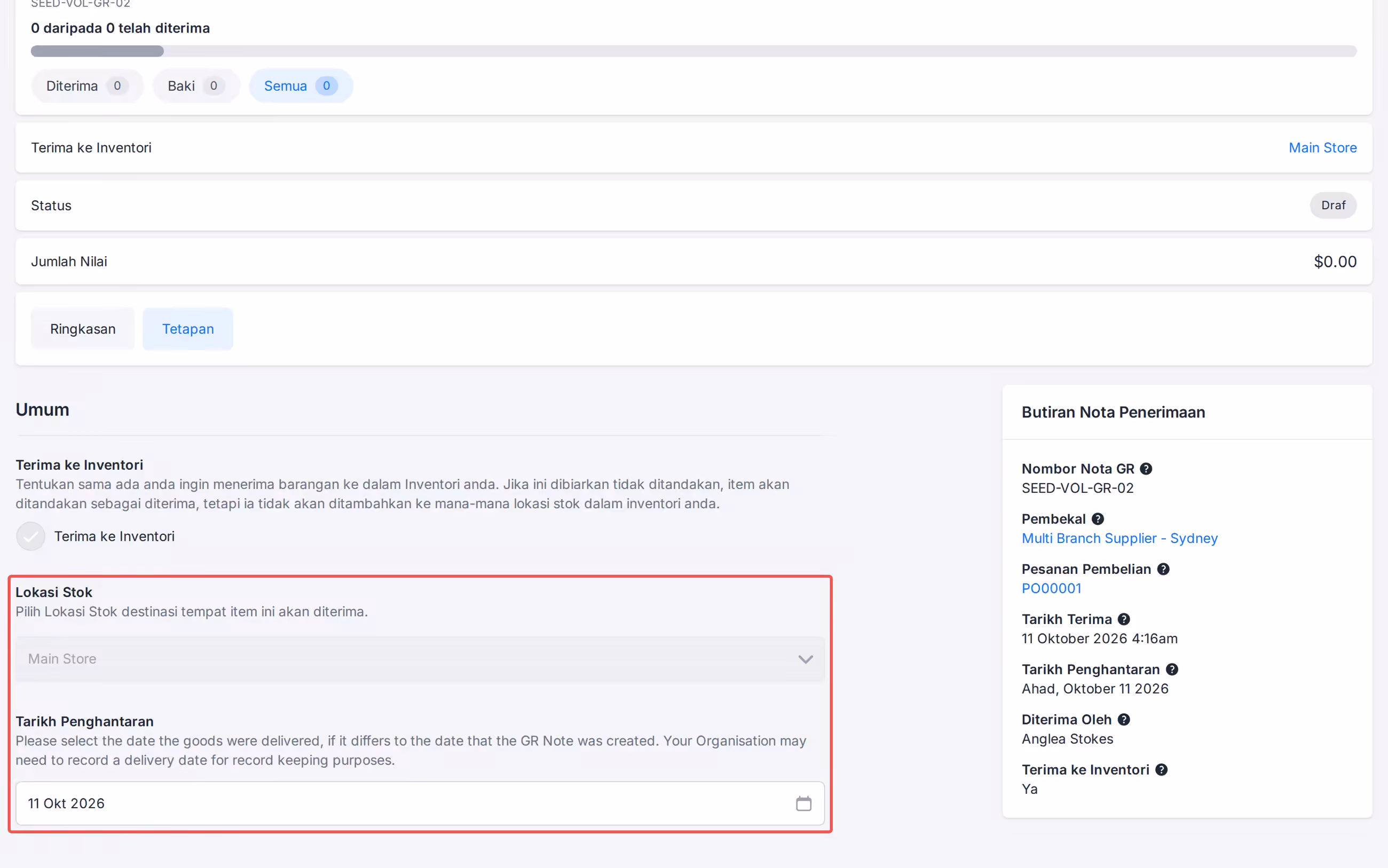This screenshot has width=1388, height=868.
Task: Click help icon next to Nombor Nota GR
Action: pos(1146,469)
